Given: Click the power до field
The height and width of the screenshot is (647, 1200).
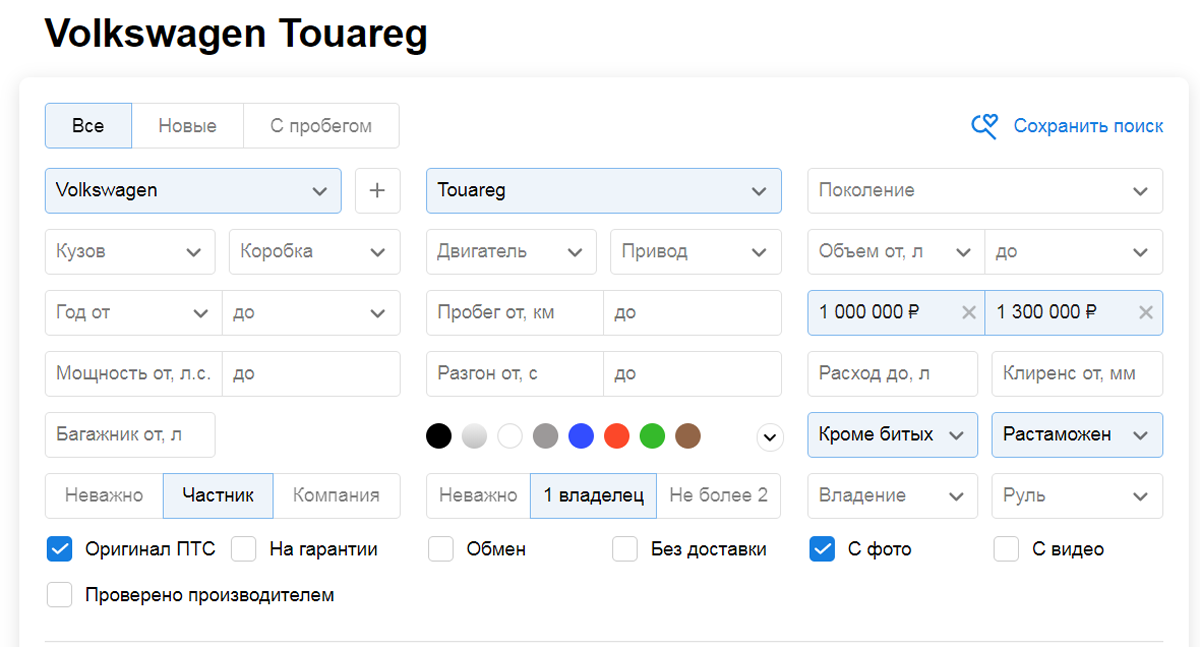Looking at the screenshot, I should (311, 374).
